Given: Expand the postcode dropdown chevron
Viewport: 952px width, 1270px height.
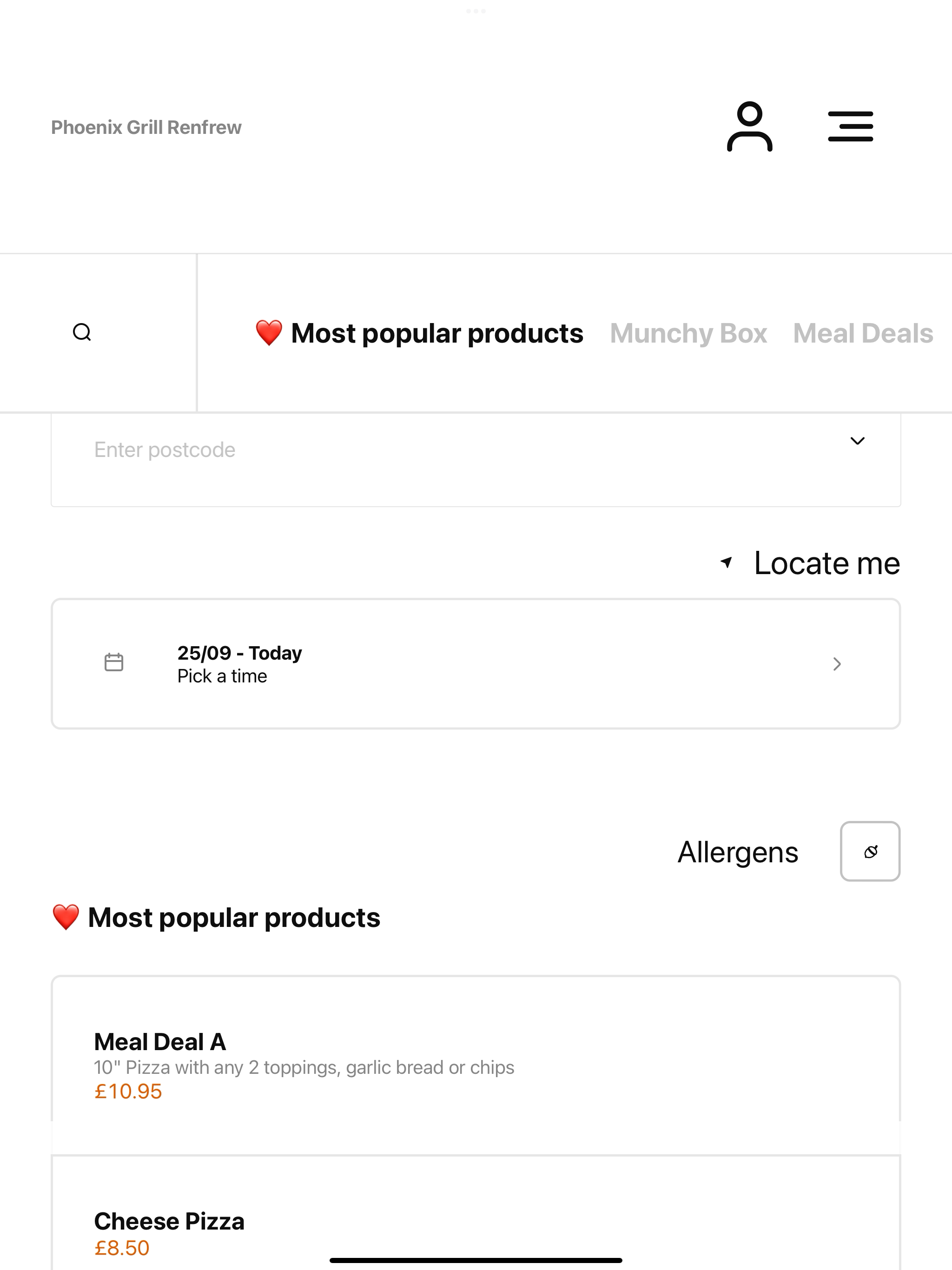Looking at the screenshot, I should 857,441.
